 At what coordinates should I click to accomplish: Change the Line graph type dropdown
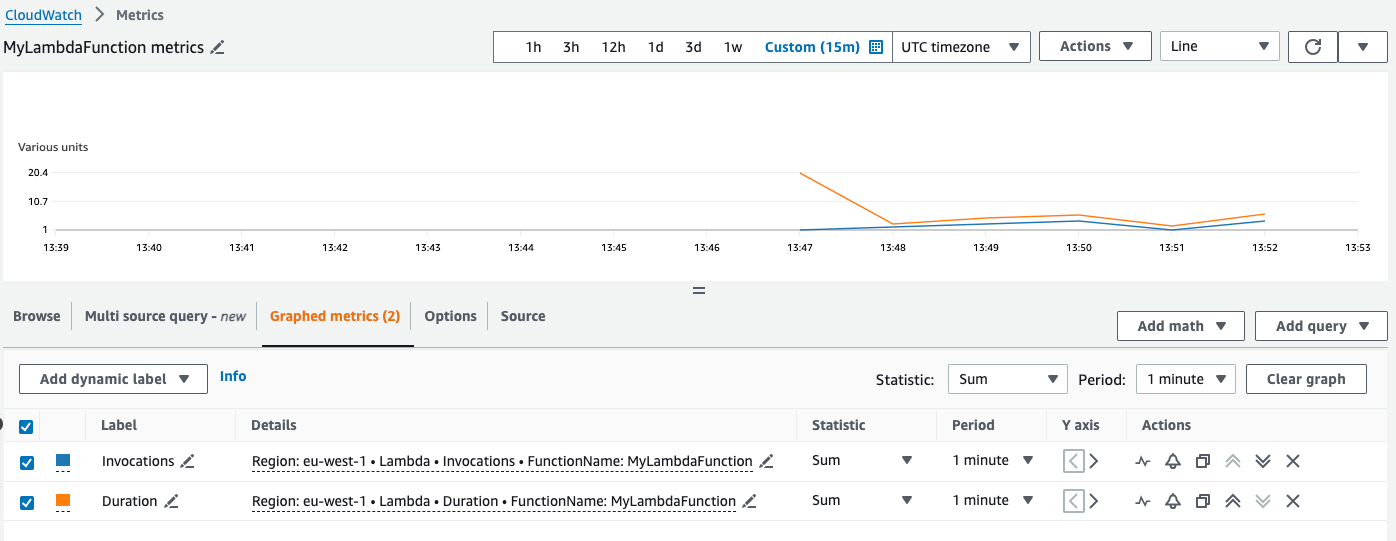pyautogui.click(x=1220, y=47)
